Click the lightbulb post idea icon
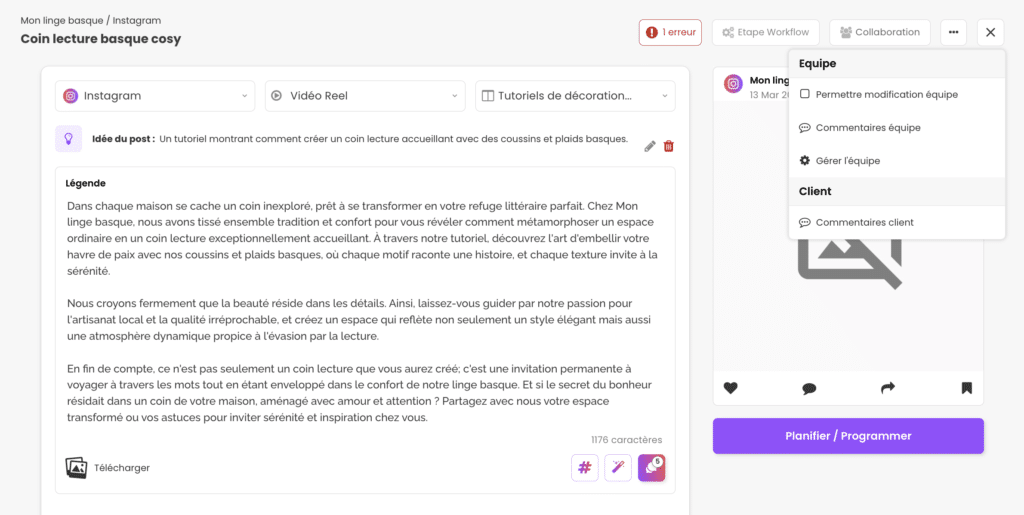 click(x=68, y=139)
